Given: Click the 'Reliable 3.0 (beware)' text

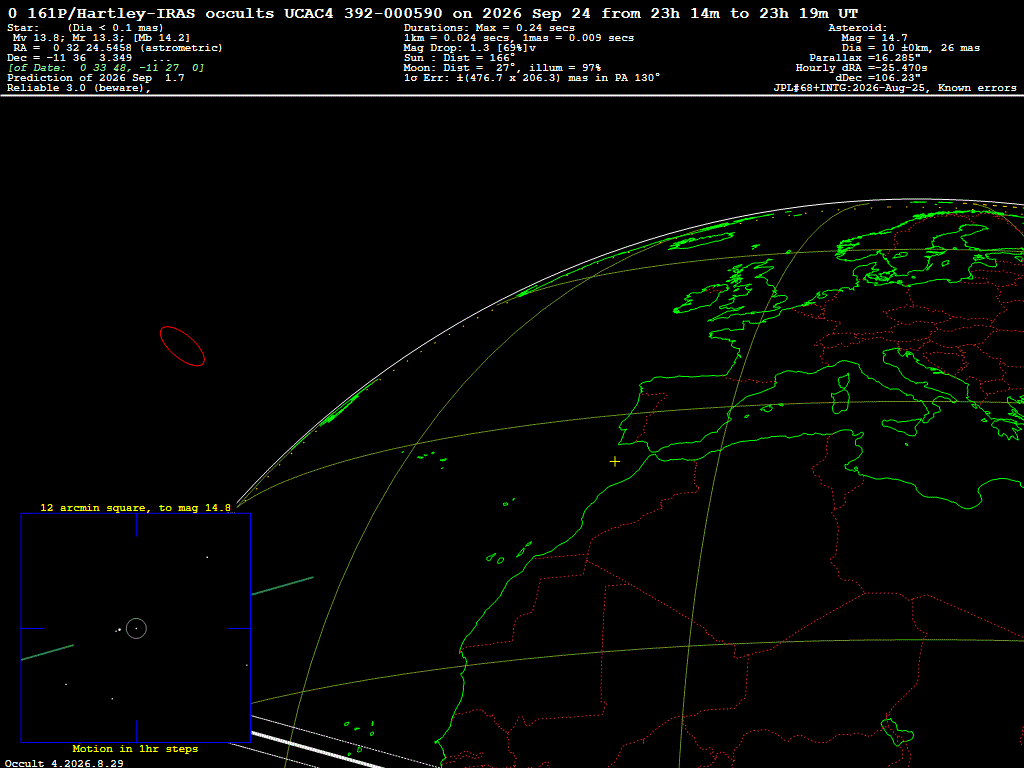Looking at the screenshot, I should (x=79, y=88).
